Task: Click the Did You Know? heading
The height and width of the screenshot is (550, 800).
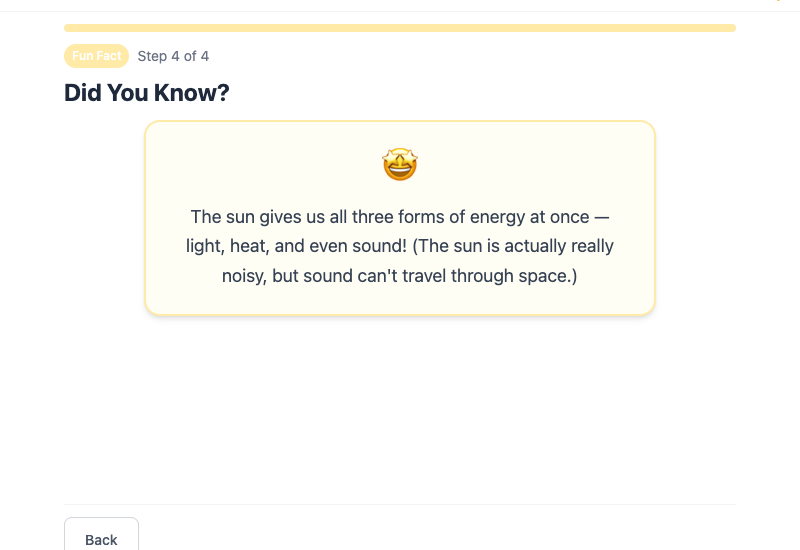Action: coord(147,93)
